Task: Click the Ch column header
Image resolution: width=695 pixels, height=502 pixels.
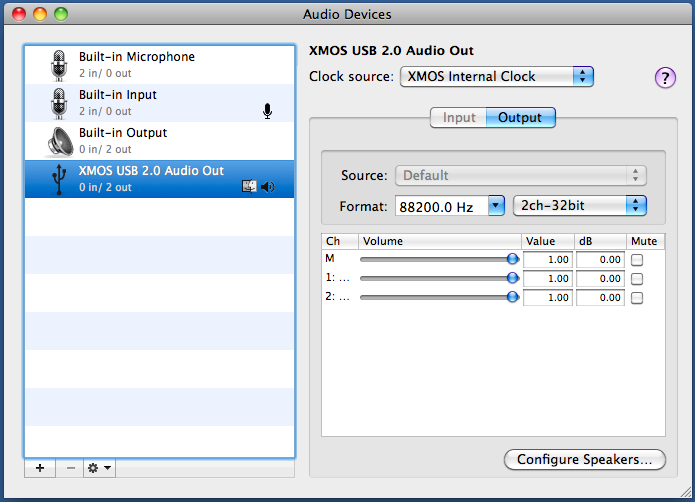Action: [340, 241]
